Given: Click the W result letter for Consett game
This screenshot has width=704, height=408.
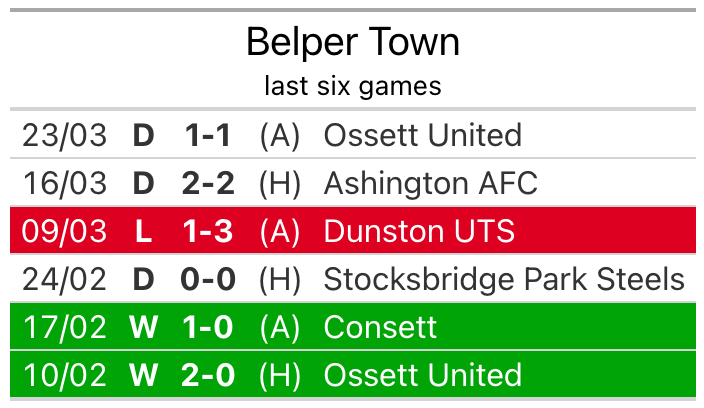Looking at the screenshot, I should click(144, 327).
